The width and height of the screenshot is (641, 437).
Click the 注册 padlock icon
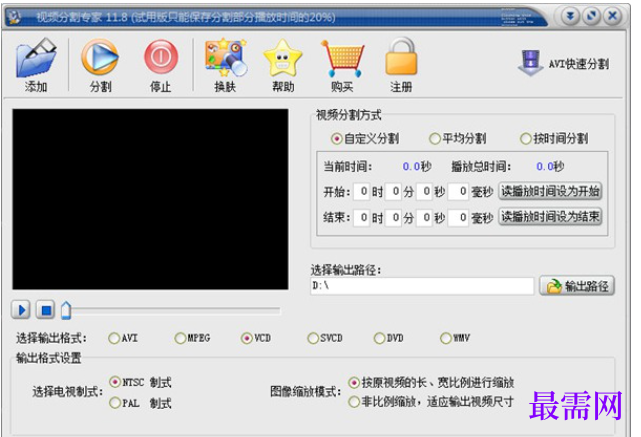click(401, 56)
